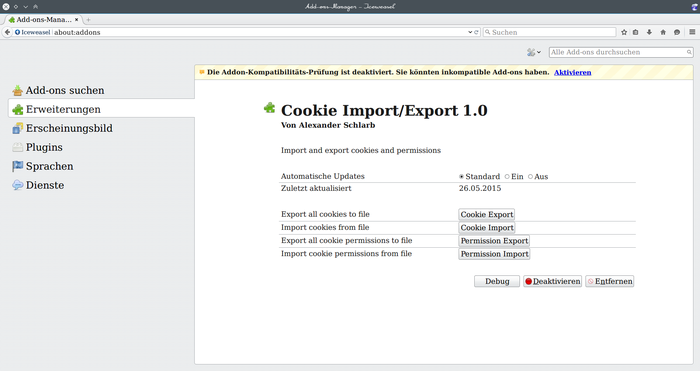Viewport: 700px width, 371px height.
Task: Click the Permission Export button
Action: click(x=494, y=241)
